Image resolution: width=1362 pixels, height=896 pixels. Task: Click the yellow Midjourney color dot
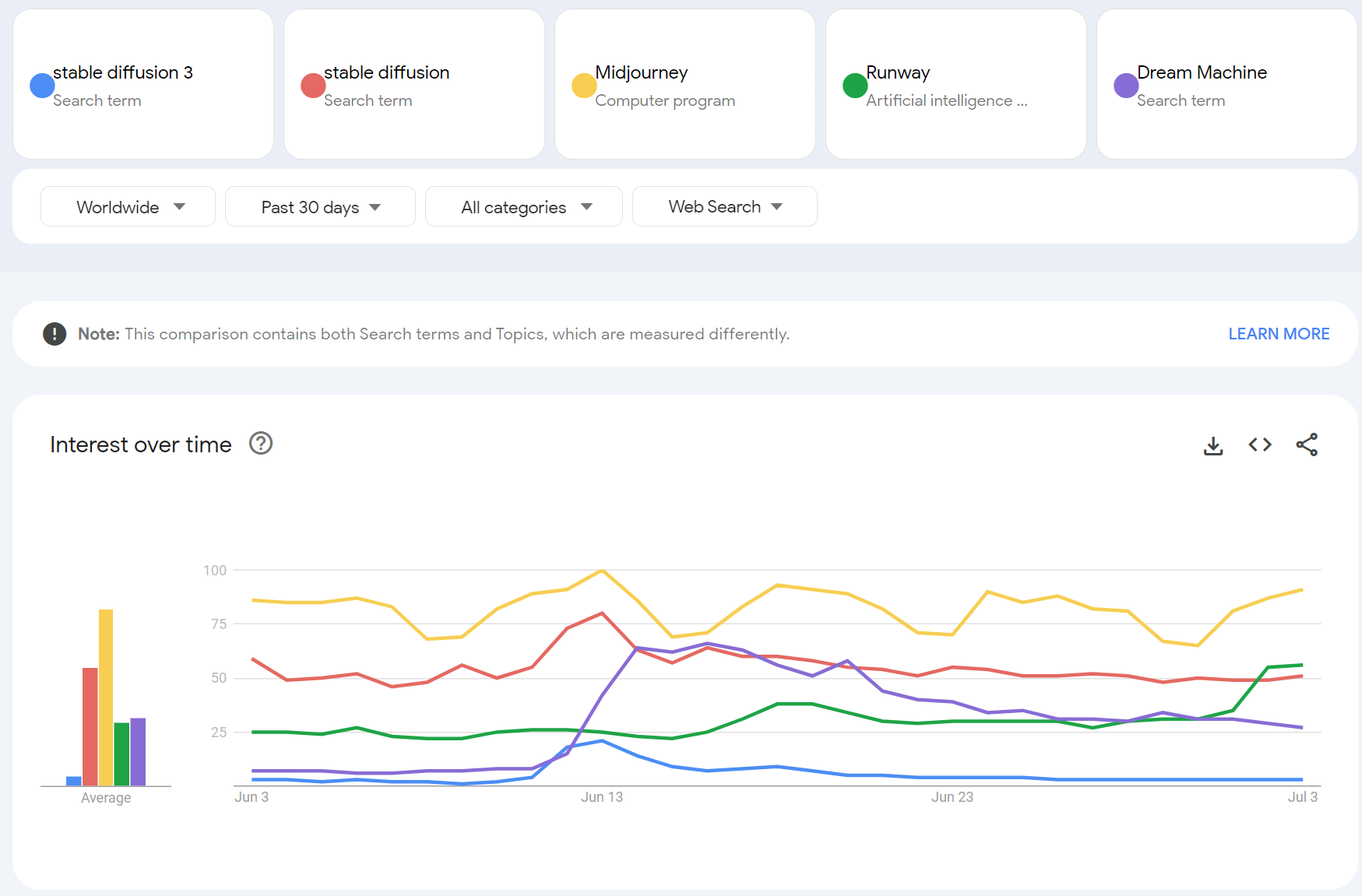pos(584,86)
